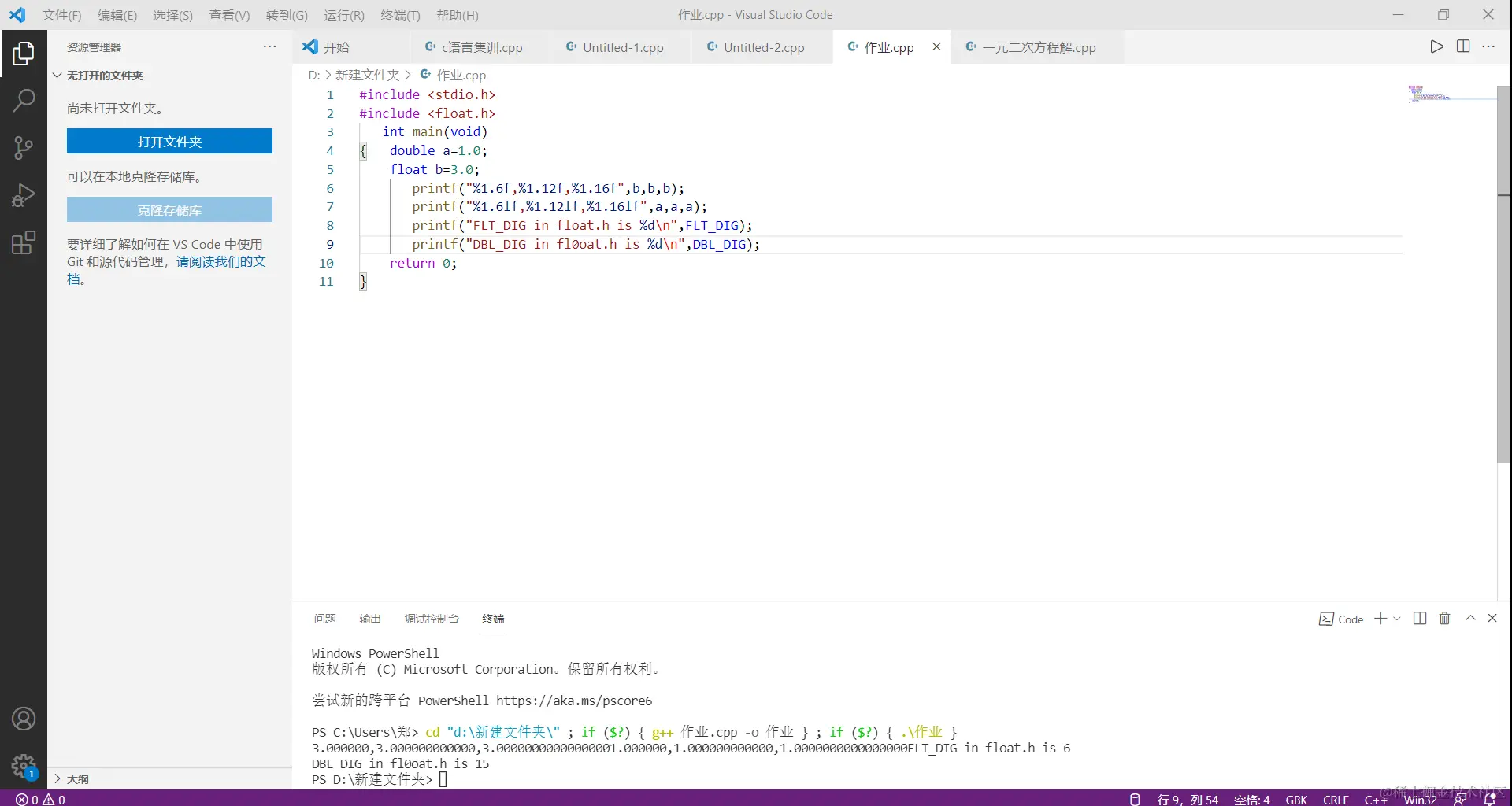Close the terminal panel
This screenshot has height=806, width=1512.
[x=1492, y=619]
